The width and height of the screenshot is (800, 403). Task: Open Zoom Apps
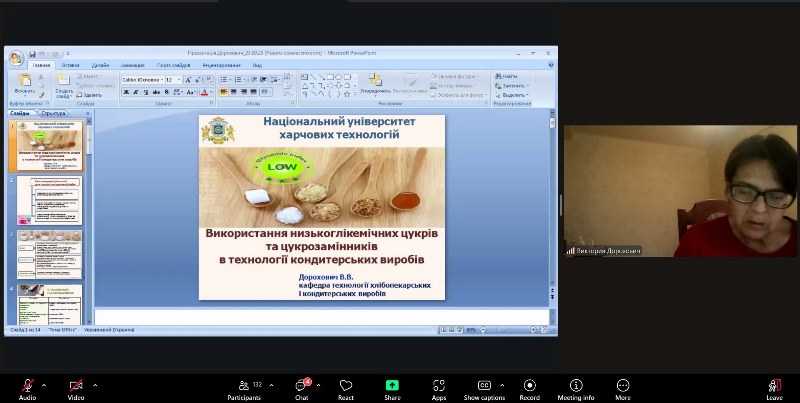coord(438,385)
